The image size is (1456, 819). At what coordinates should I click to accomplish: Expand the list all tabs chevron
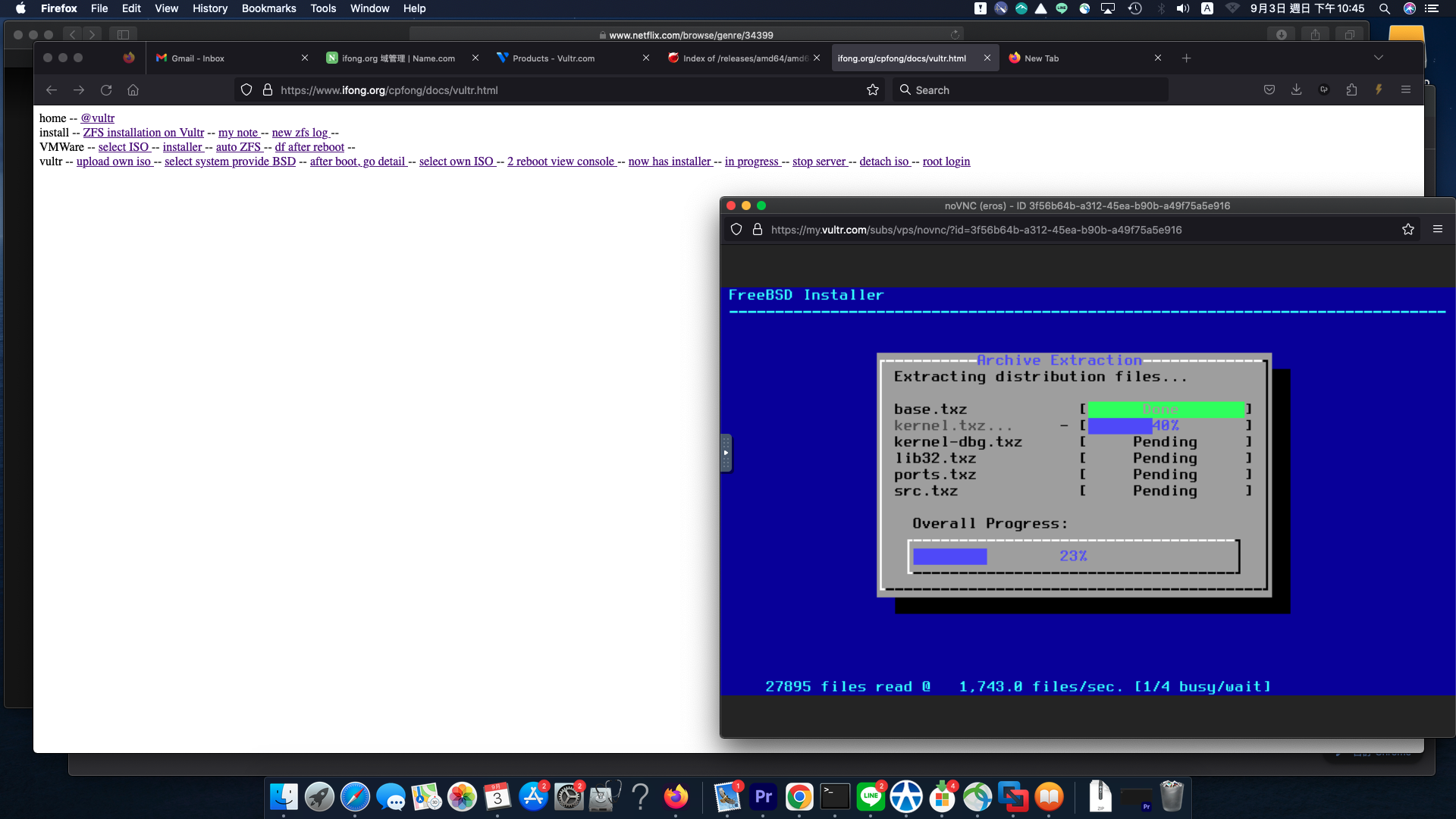(1379, 58)
